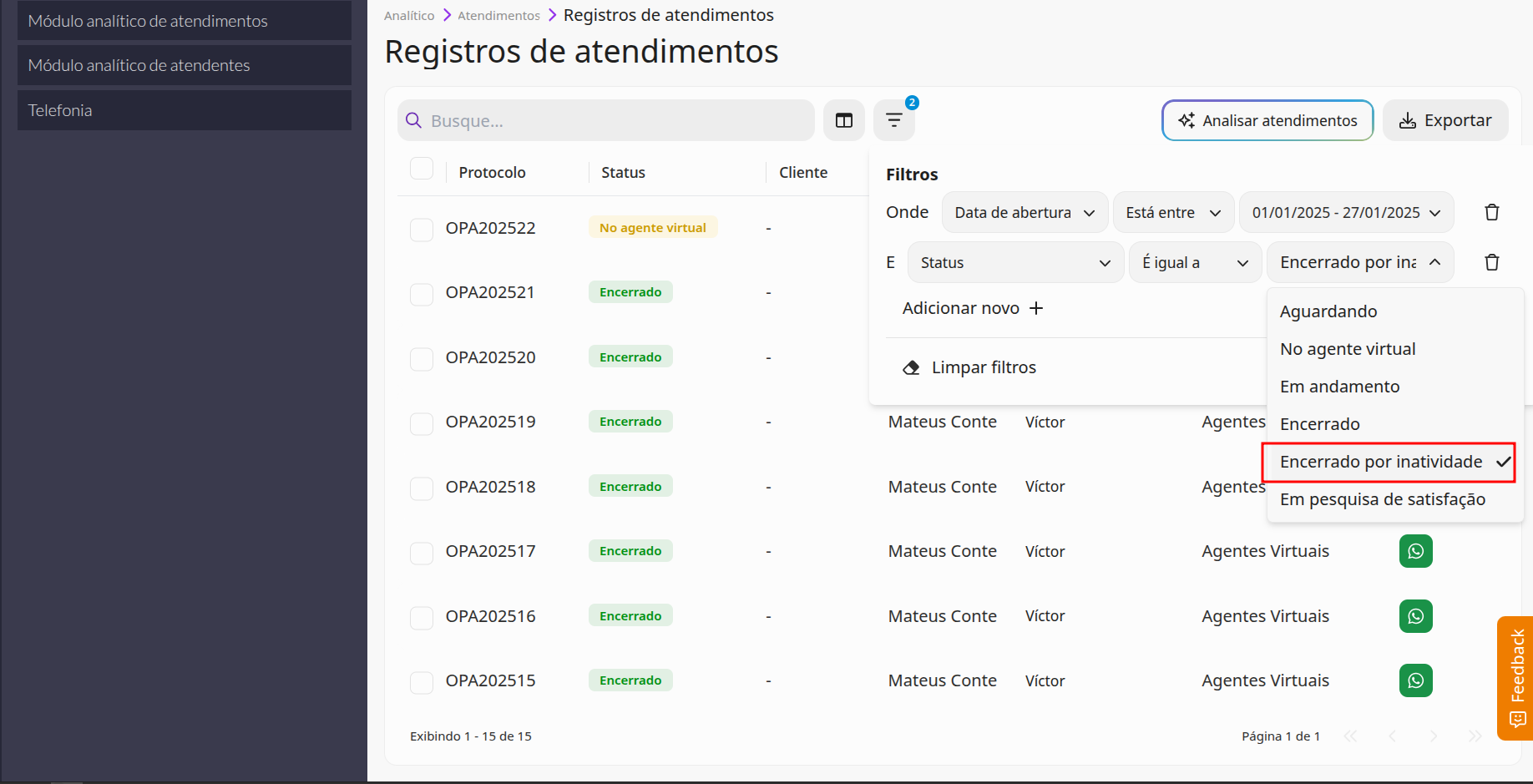Click Adicionar novo filter button

point(973,308)
